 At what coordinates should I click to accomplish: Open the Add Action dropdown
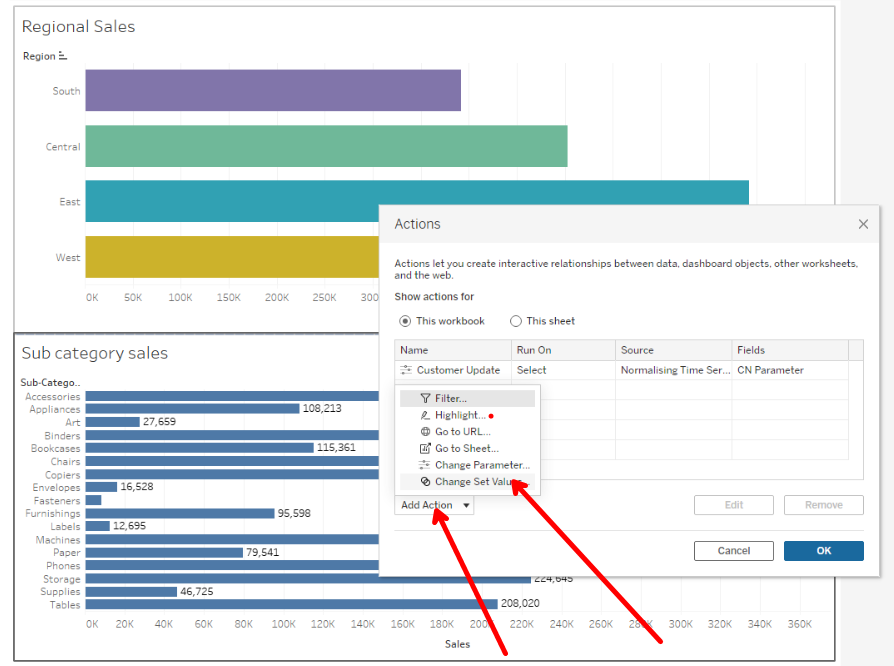(435, 505)
